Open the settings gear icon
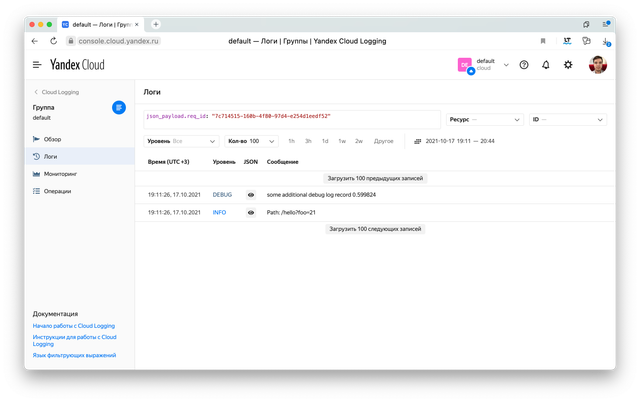This screenshot has height=402, width=640. coord(568,65)
